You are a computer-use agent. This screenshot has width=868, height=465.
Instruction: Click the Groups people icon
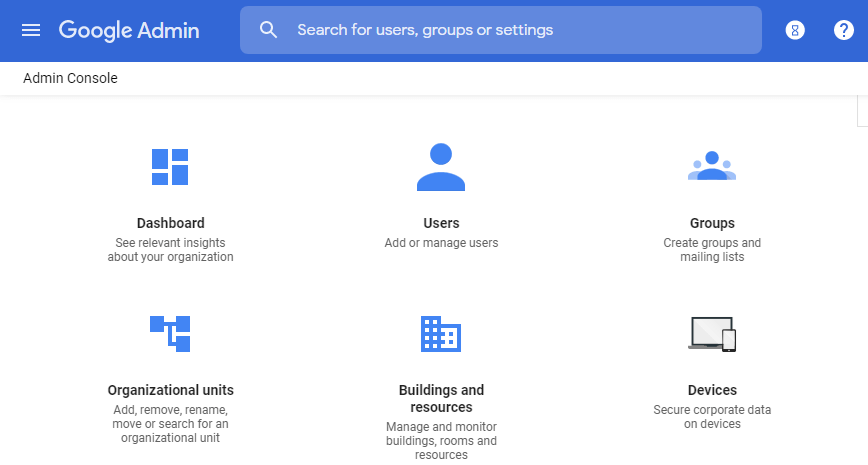[x=712, y=166]
